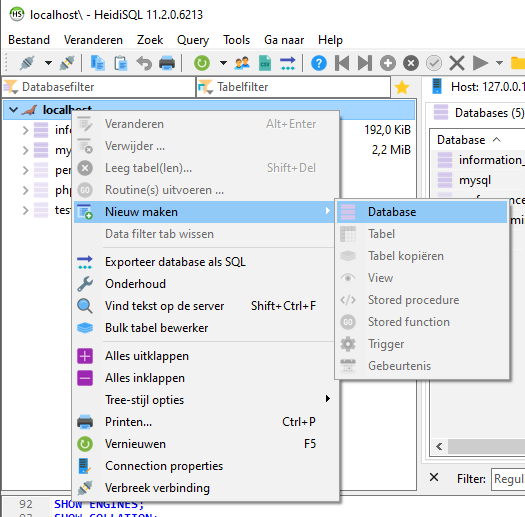Click the green Refresh toolbar icon
Screen dimensions: 525x517
pyautogui.click(x=202, y=63)
